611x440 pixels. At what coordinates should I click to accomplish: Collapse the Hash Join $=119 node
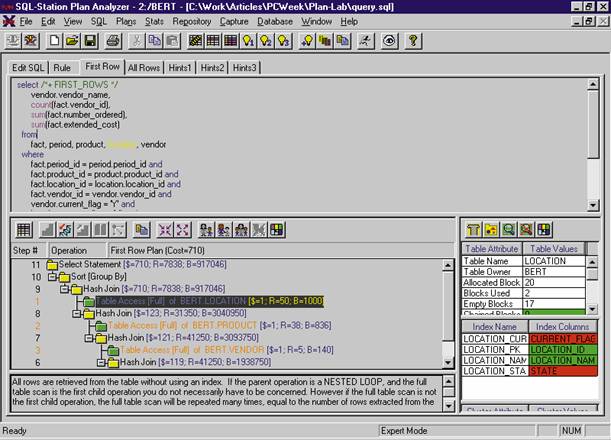[101, 362]
